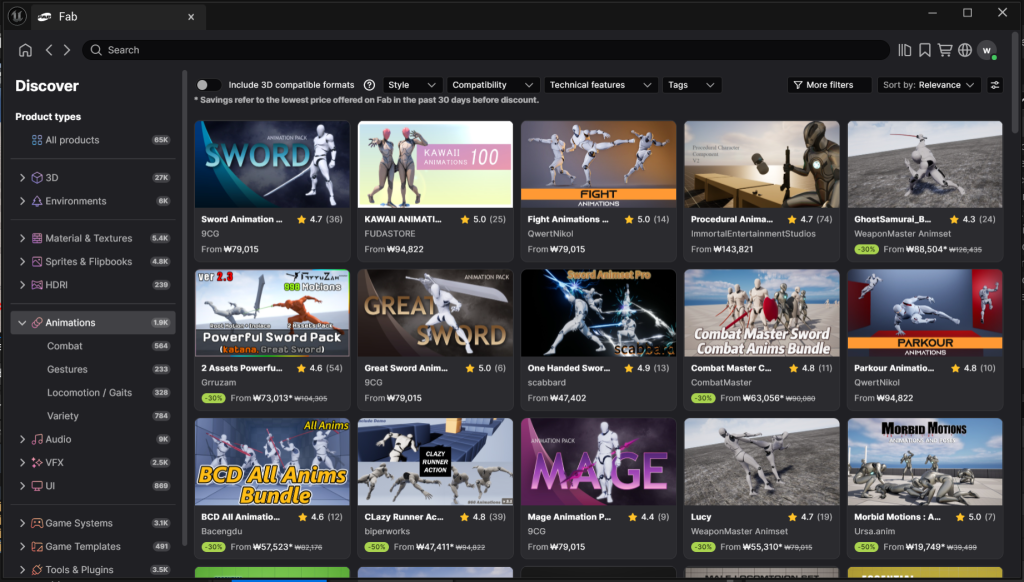Expand the 3D category chevron
This screenshot has height=582, width=1024.
[22, 178]
